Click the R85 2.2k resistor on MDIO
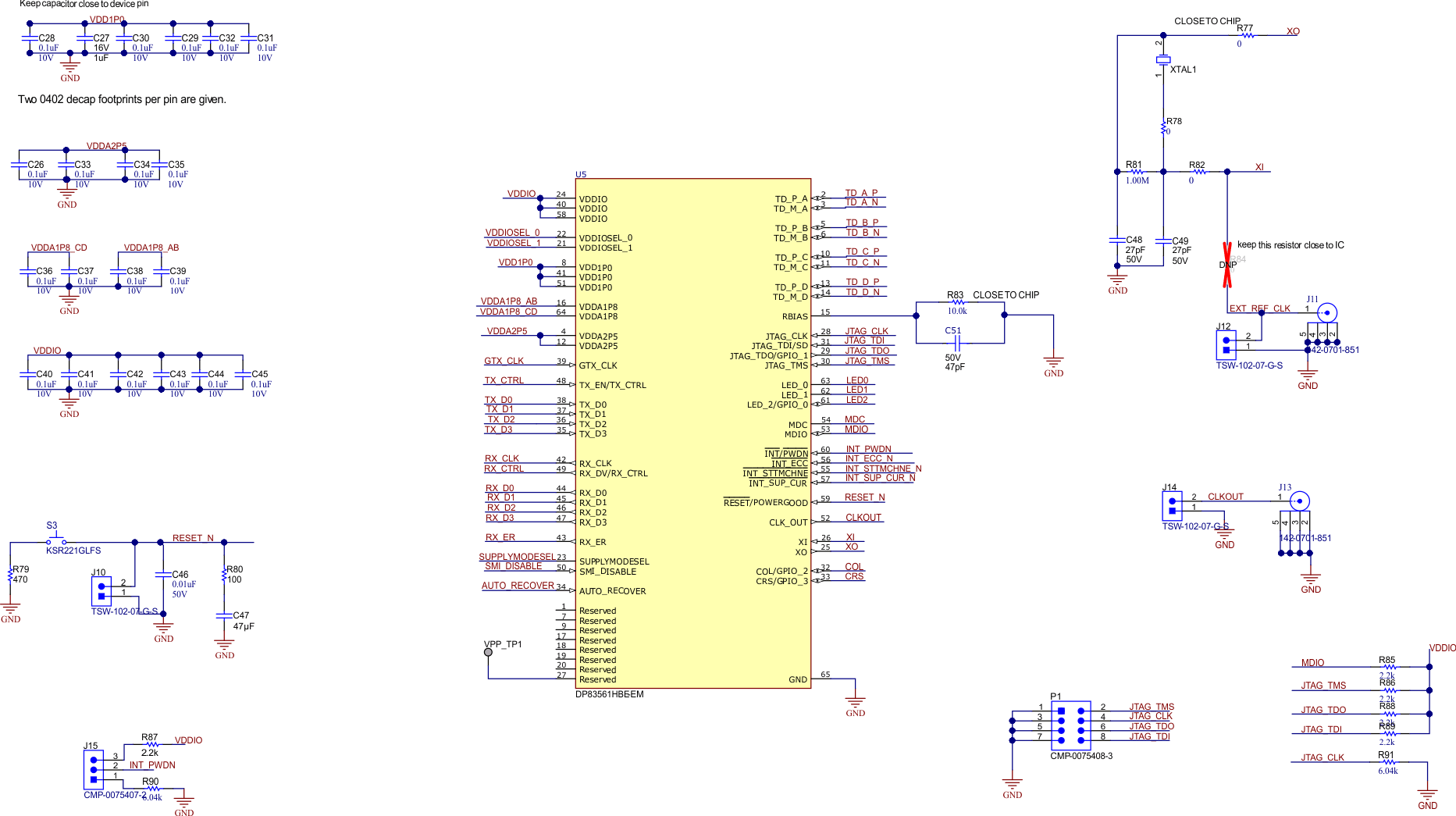 click(1389, 668)
